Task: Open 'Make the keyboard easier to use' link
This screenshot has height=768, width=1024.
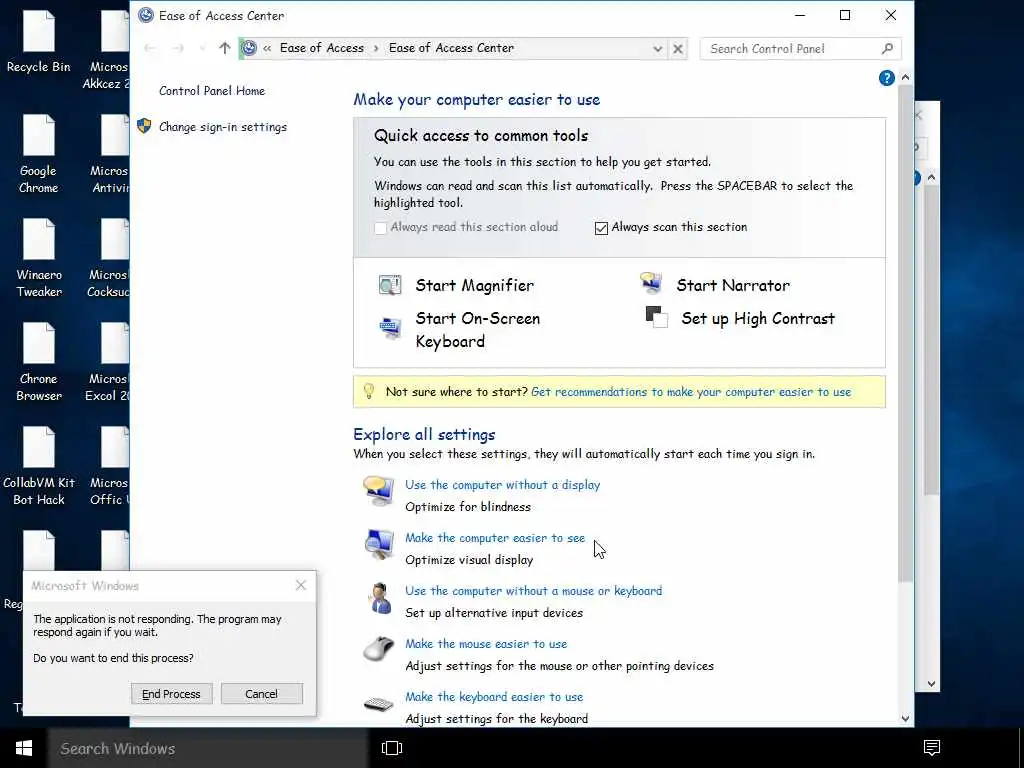Action: pos(494,696)
